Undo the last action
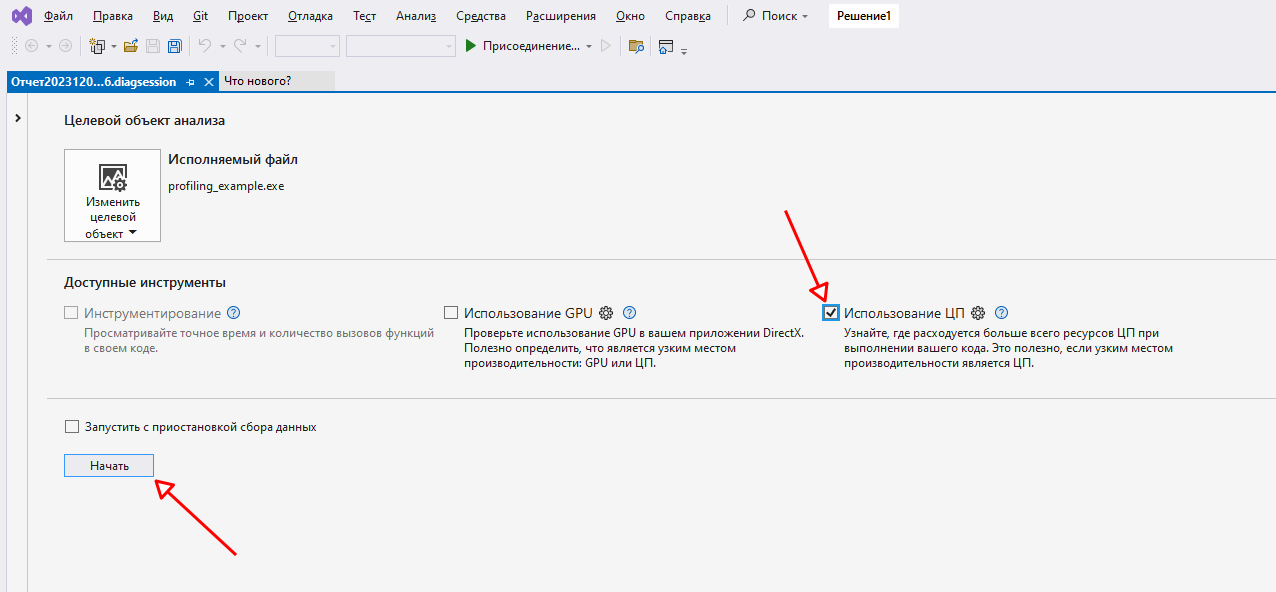 (205, 46)
